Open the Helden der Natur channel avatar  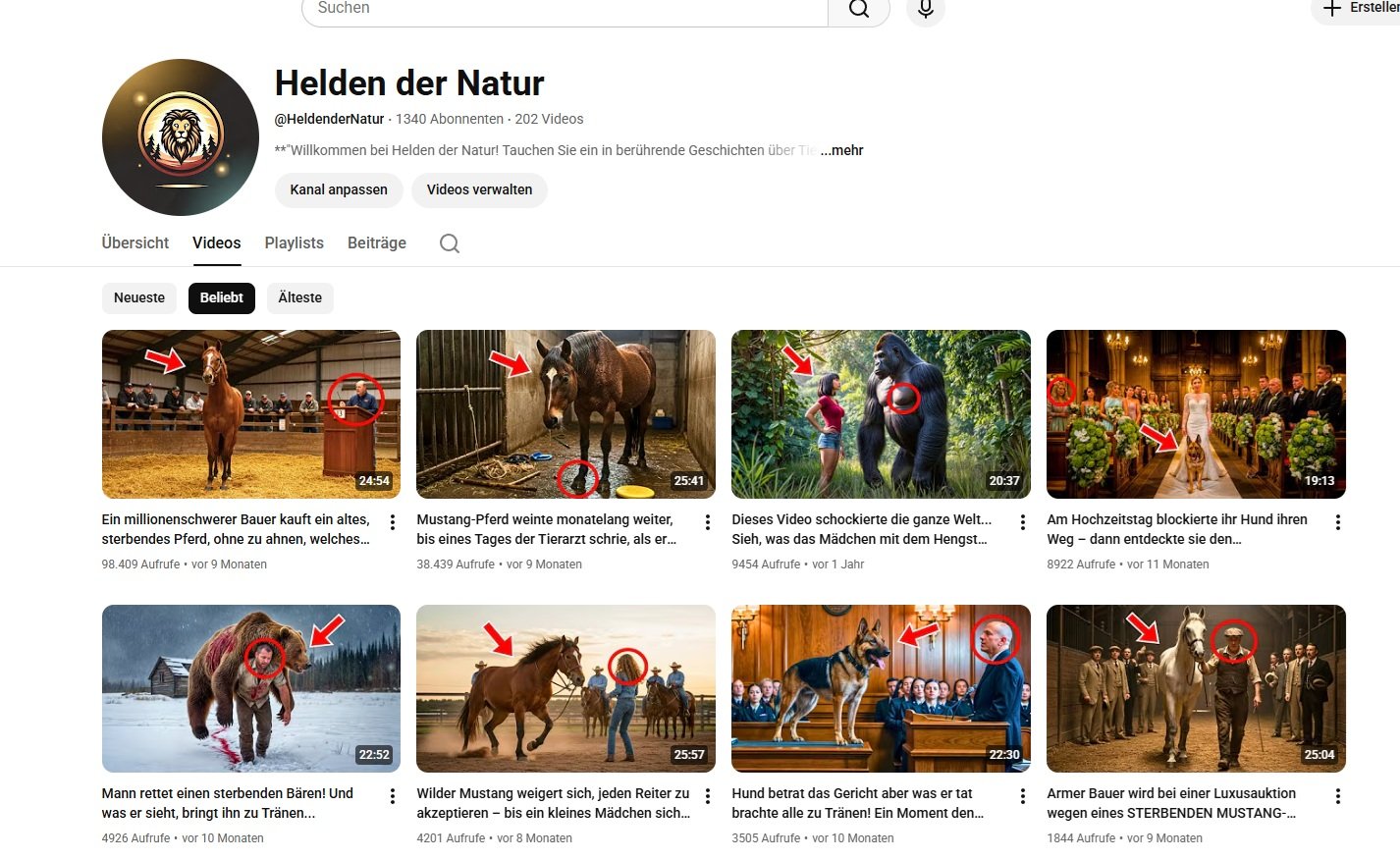tap(181, 137)
